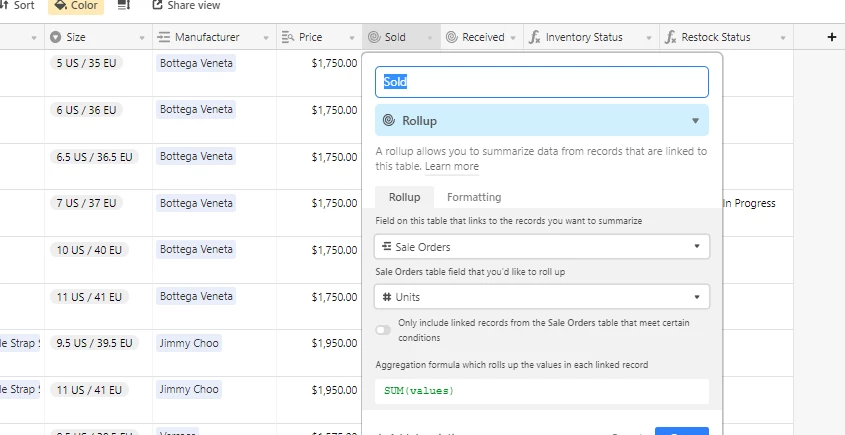The image size is (845, 435).
Task: Click the Units number hash icon
Action: [x=386, y=297]
